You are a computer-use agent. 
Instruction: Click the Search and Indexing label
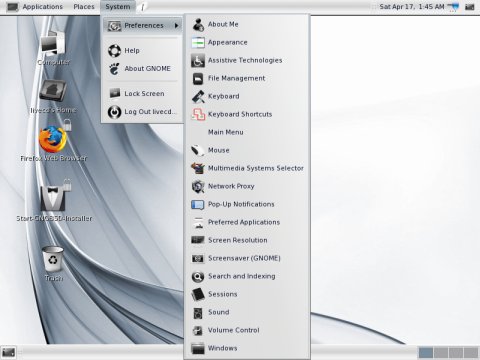point(242,276)
